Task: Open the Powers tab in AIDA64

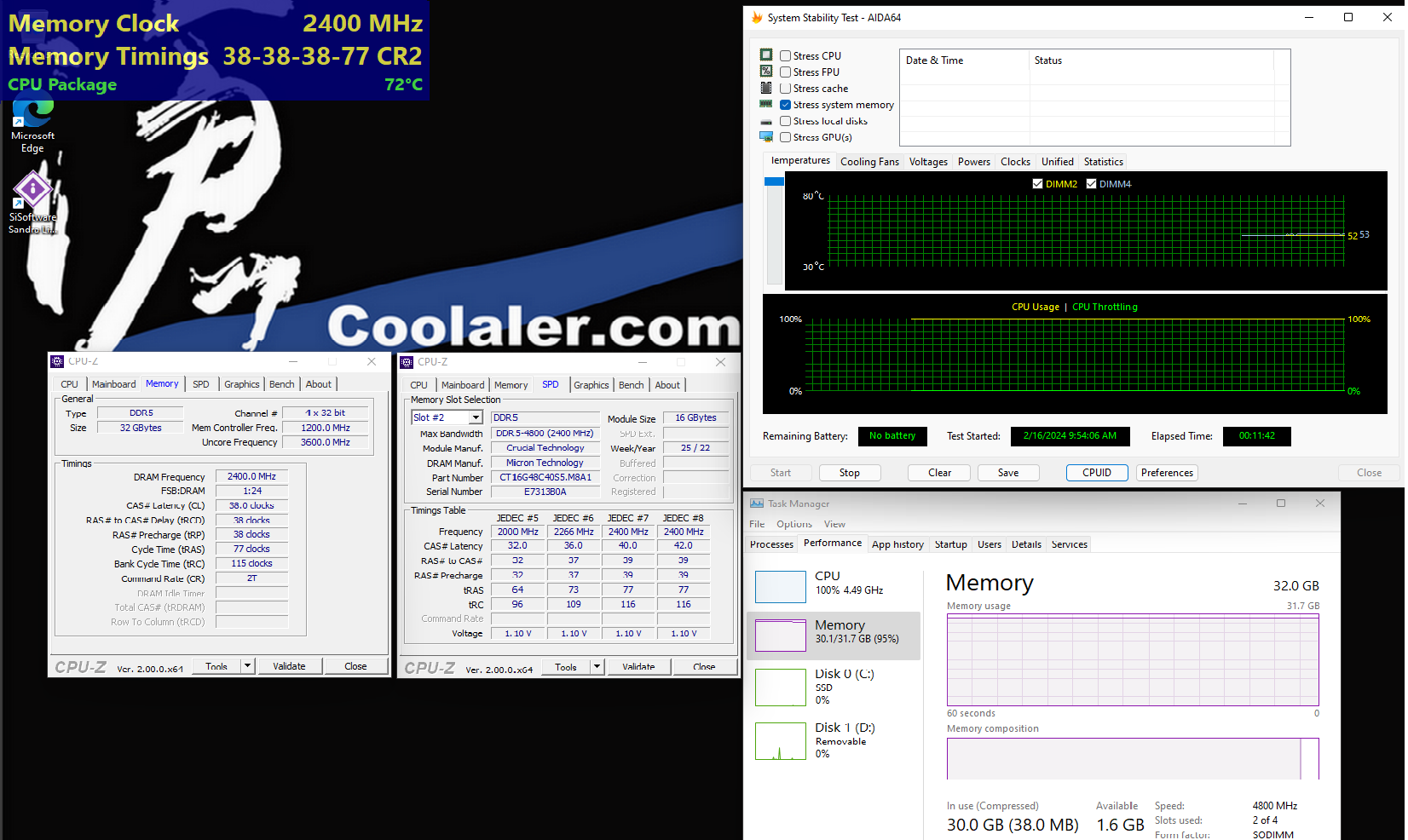Action: point(974,162)
